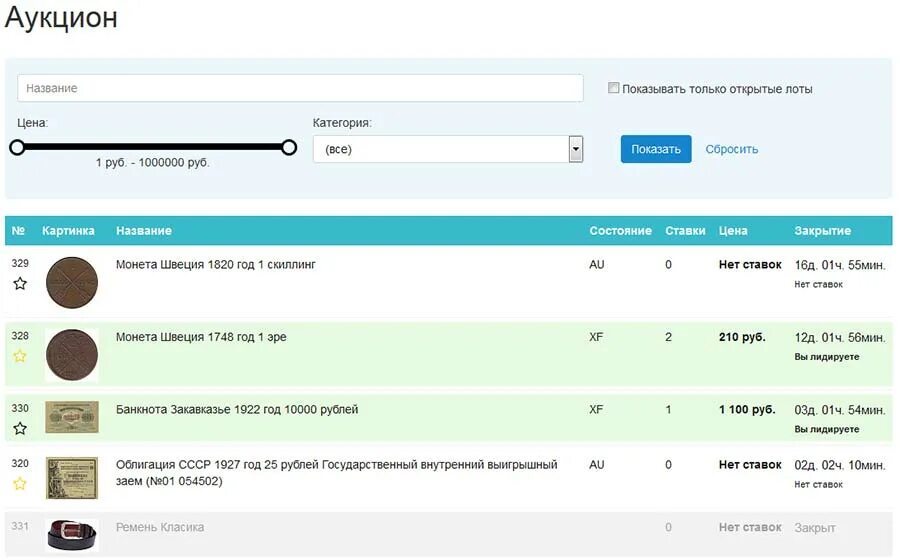Image resolution: width=900 pixels, height=560 pixels.
Task: Open lot 'Банкнота Закавказье 1922 год 10000 рублей'
Action: [237, 410]
